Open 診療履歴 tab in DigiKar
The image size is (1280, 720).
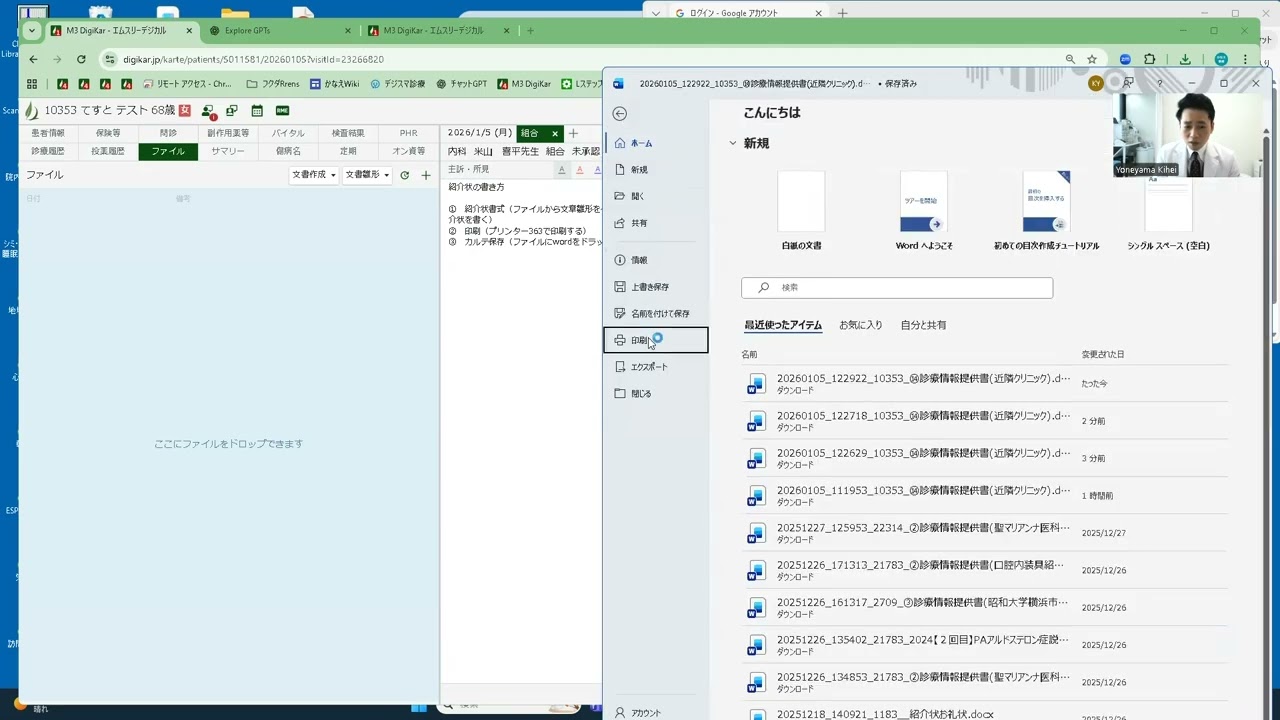tap(48, 151)
